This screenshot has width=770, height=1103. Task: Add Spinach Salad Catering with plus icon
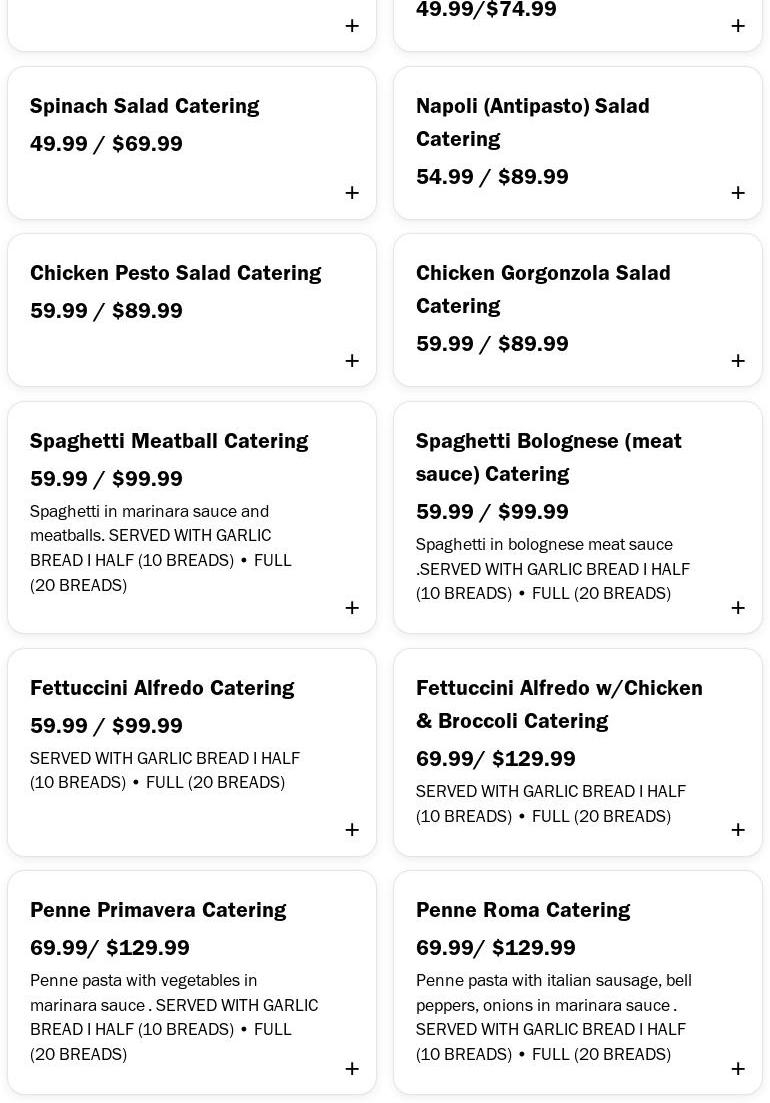pos(352,193)
